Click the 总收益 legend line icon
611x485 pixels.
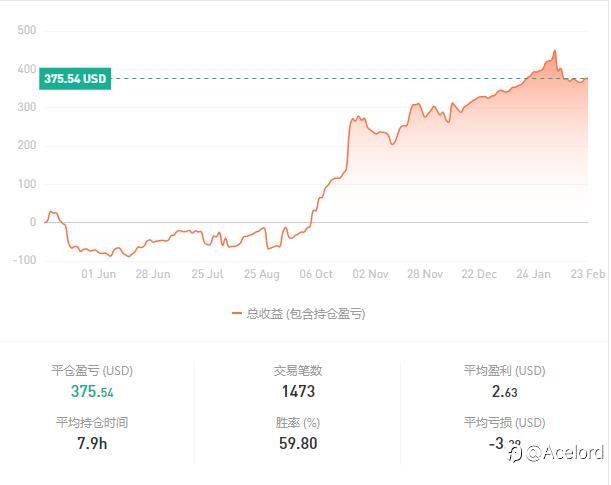pos(237,314)
